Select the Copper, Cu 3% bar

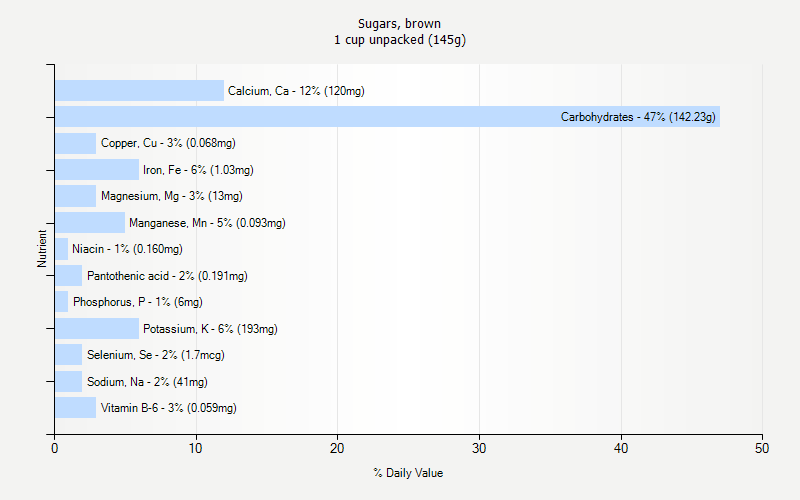[x=76, y=143]
